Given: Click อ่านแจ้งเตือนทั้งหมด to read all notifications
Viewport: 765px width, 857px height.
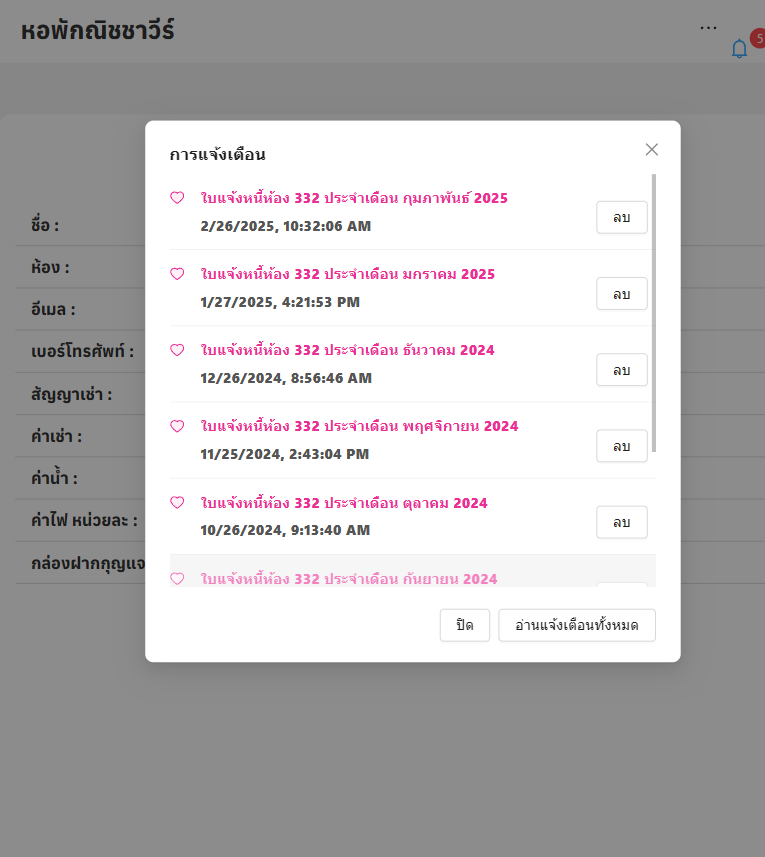Looking at the screenshot, I should click(x=576, y=625).
